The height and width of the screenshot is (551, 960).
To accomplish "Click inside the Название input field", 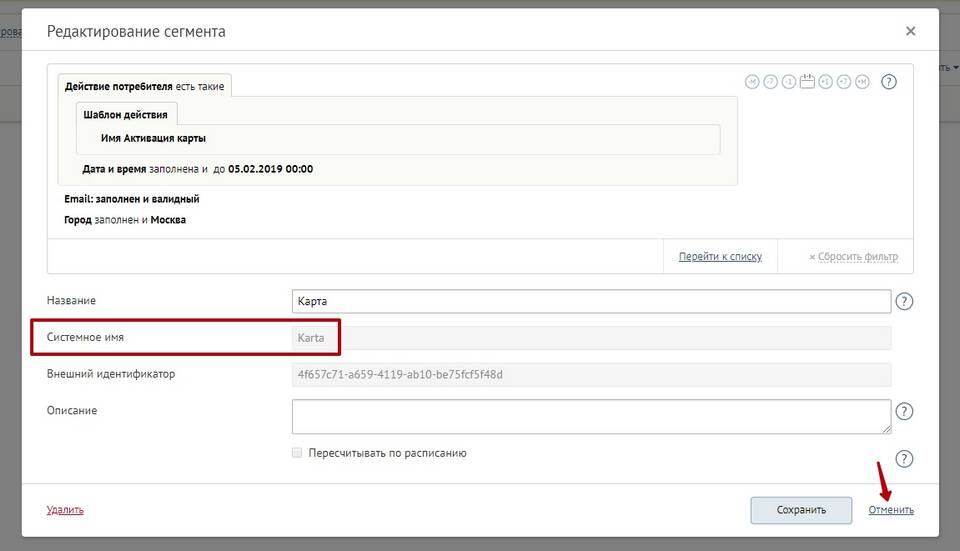I will coord(590,301).
